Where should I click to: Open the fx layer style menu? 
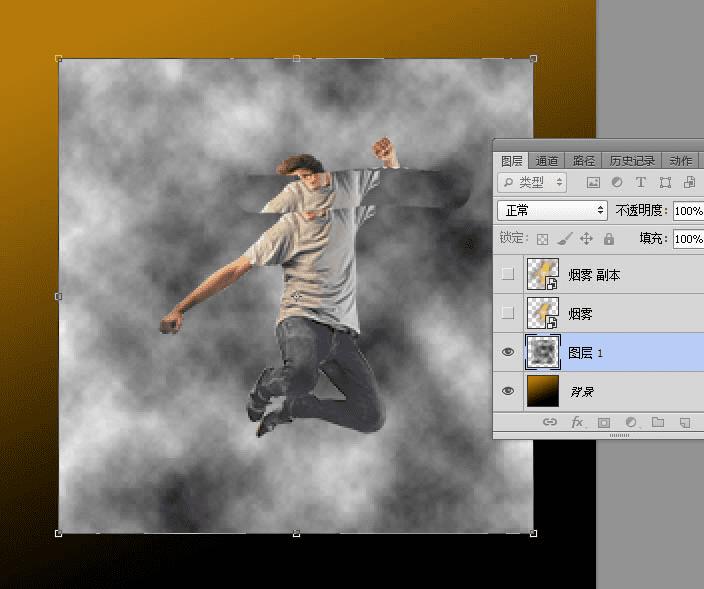point(577,423)
